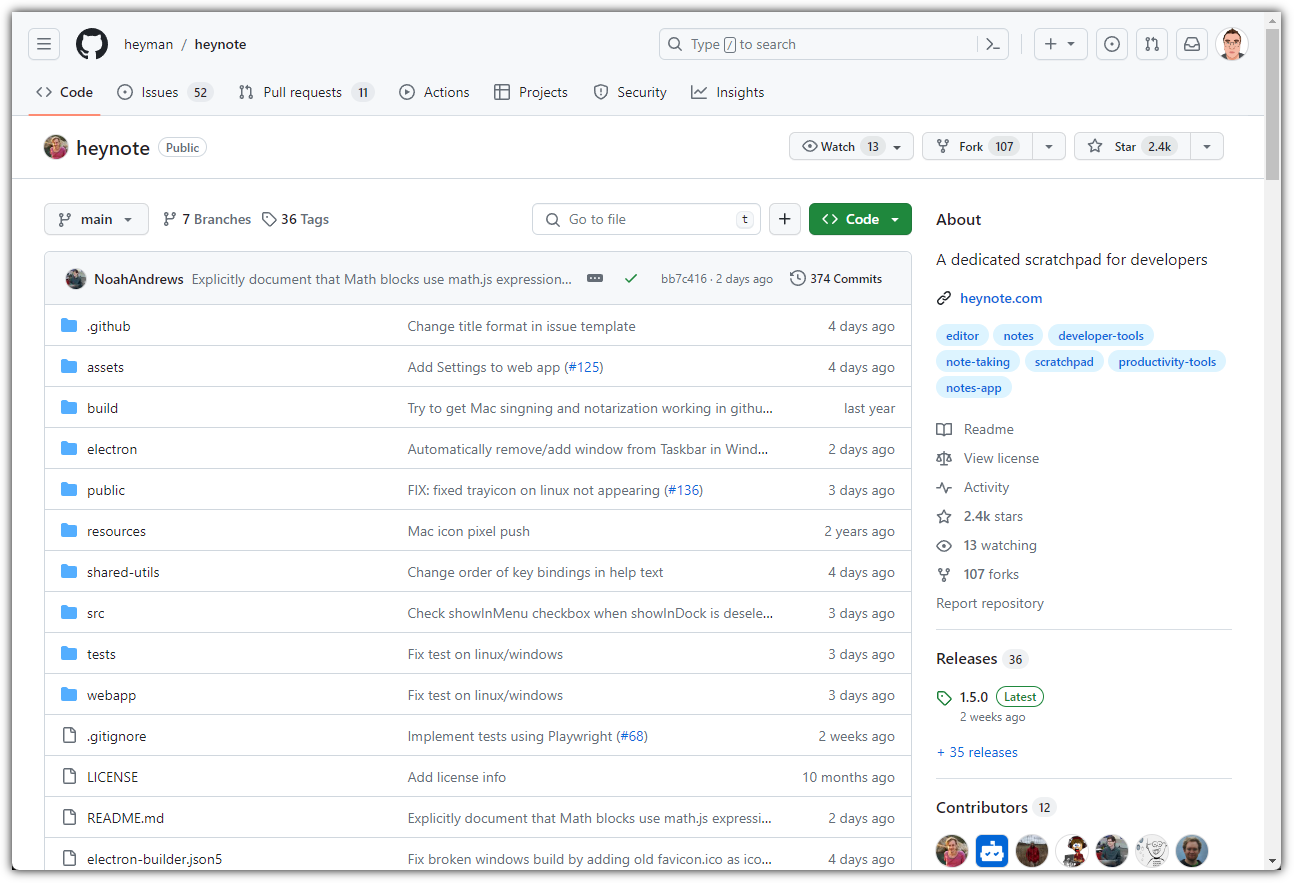Visit the heynote.com website link
This screenshot has width=1294, height=883.
tap(1001, 298)
